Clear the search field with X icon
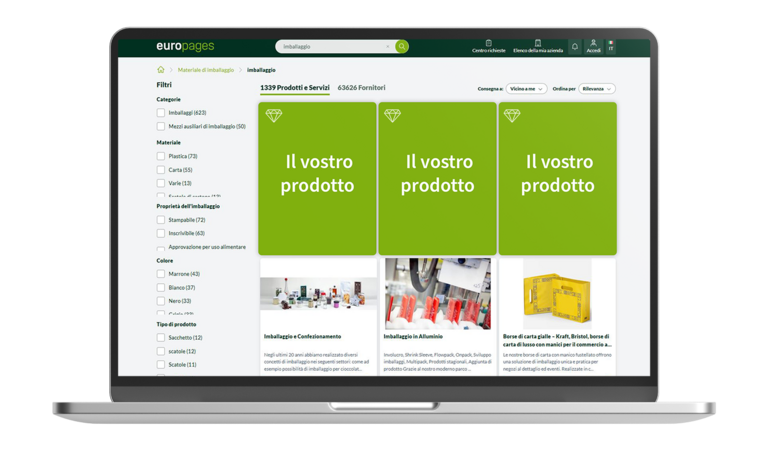Image resolution: width=768 pixels, height=451 pixels. pyautogui.click(x=388, y=46)
